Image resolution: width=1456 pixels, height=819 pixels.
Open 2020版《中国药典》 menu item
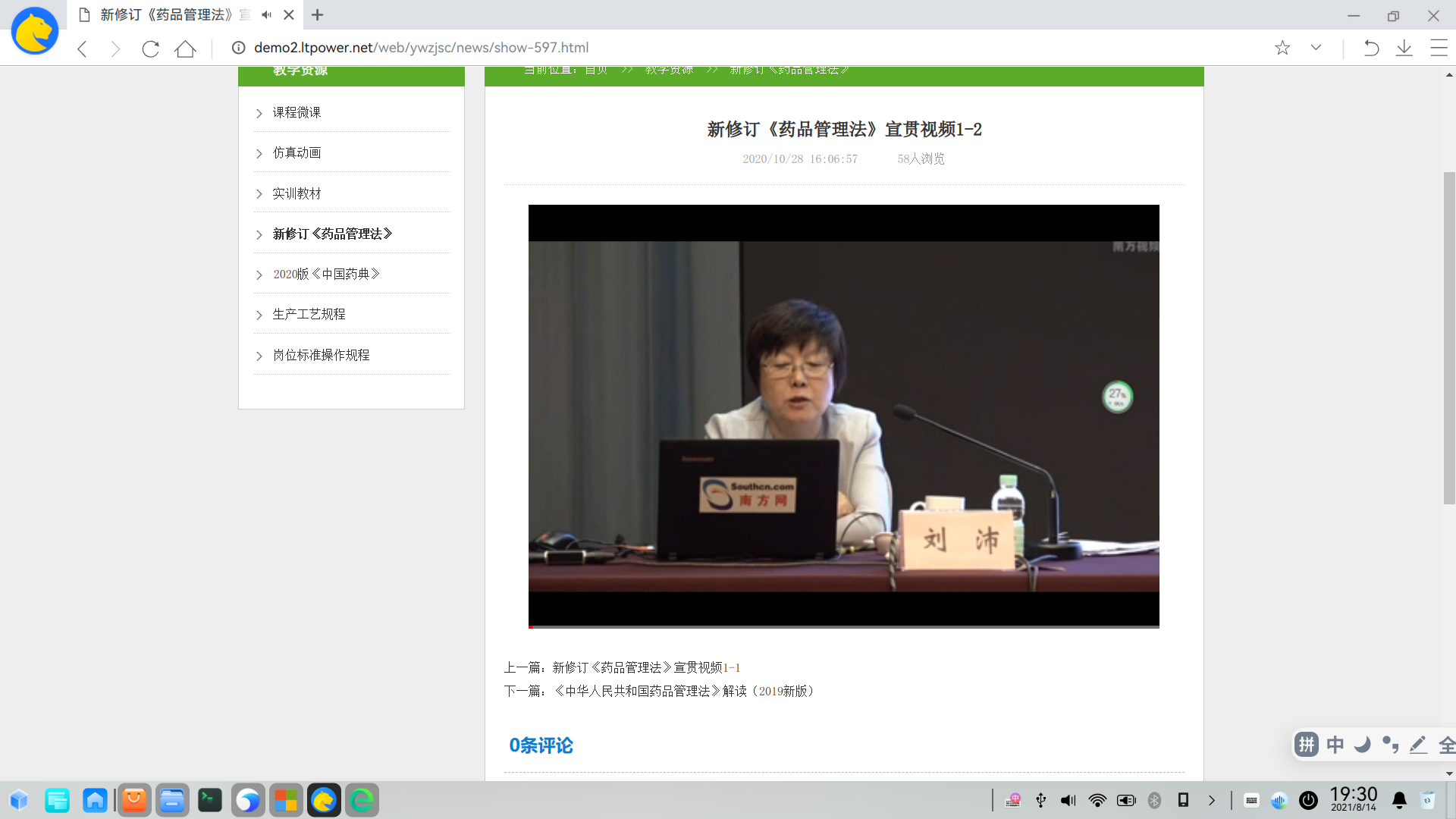point(326,274)
